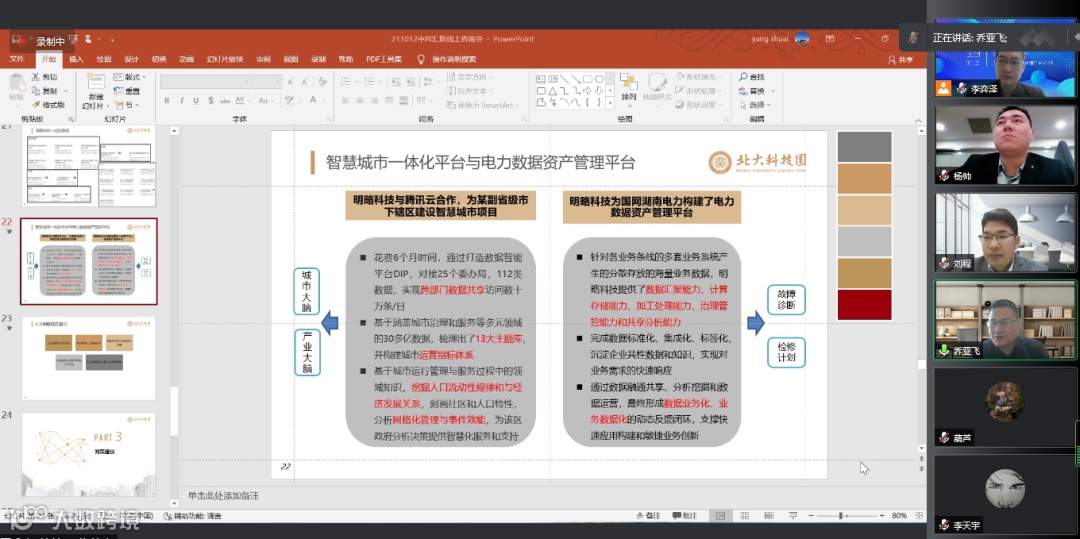Open the File (文件) tab

[17, 60]
